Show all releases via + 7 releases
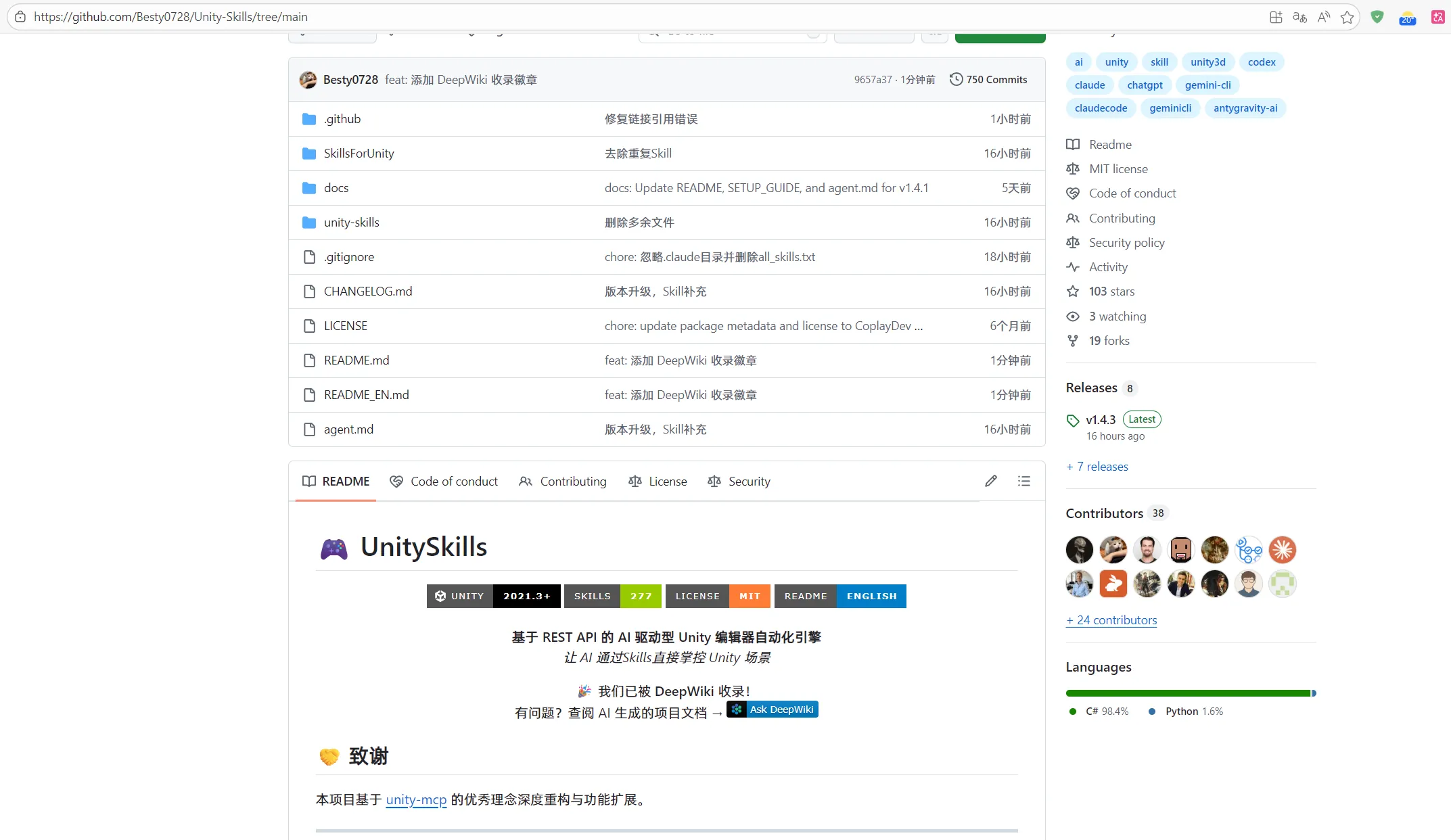 point(1097,466)
